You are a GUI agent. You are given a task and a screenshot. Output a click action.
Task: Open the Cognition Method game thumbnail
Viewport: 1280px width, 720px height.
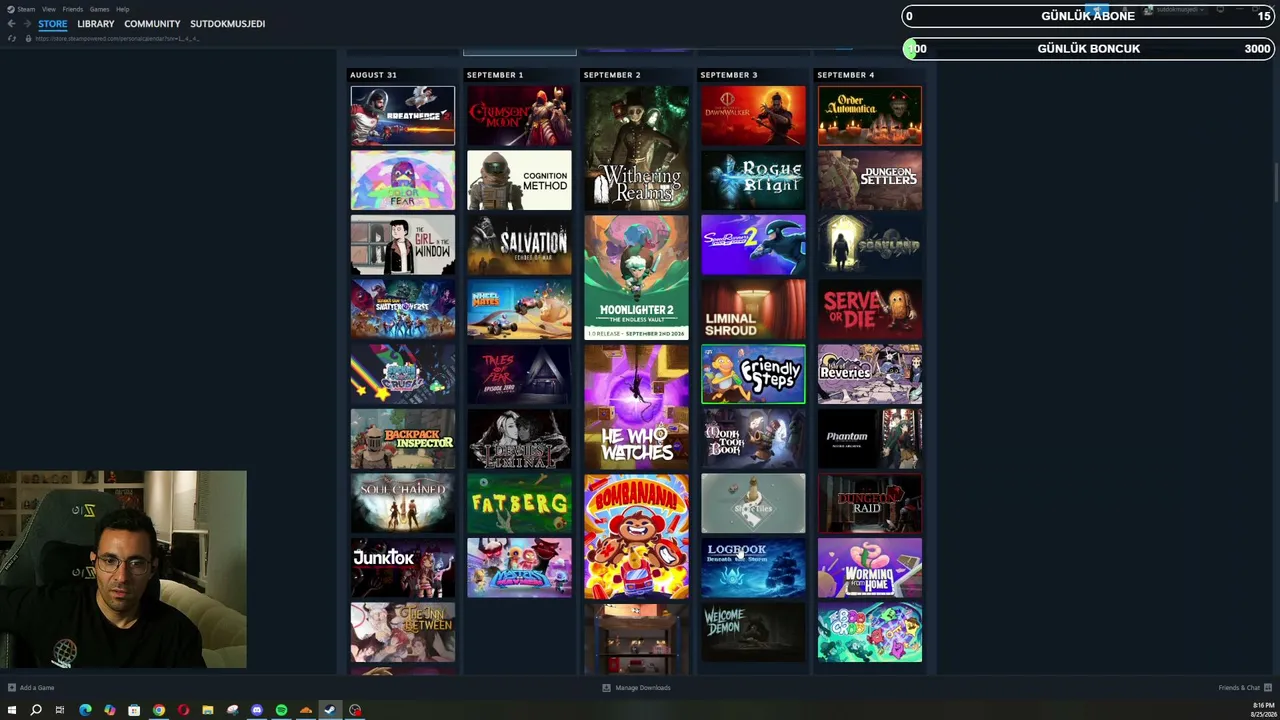pyautogui.click(x=519, y=180)
